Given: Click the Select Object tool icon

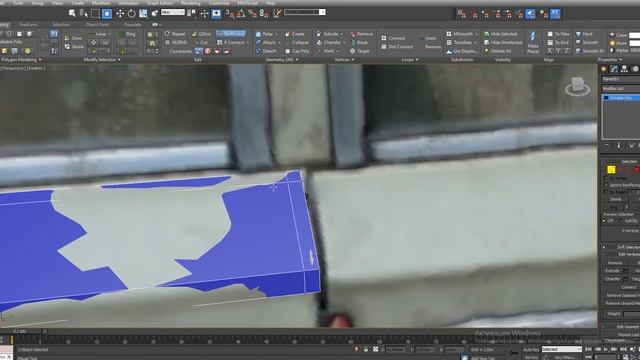Looking at the screenshot, I should [x=72, y=13].
